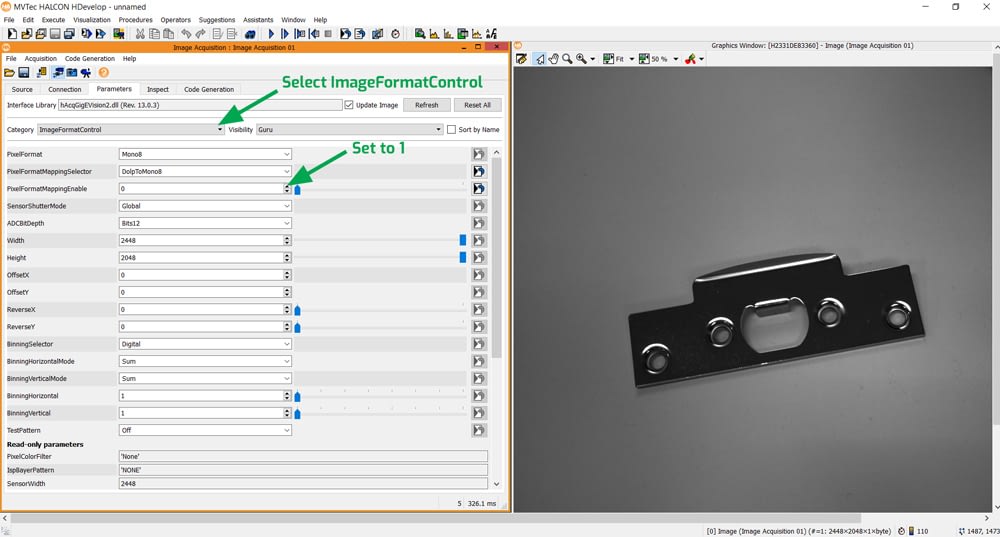
Task: Click the Reset All button
Action: point(477,105)
